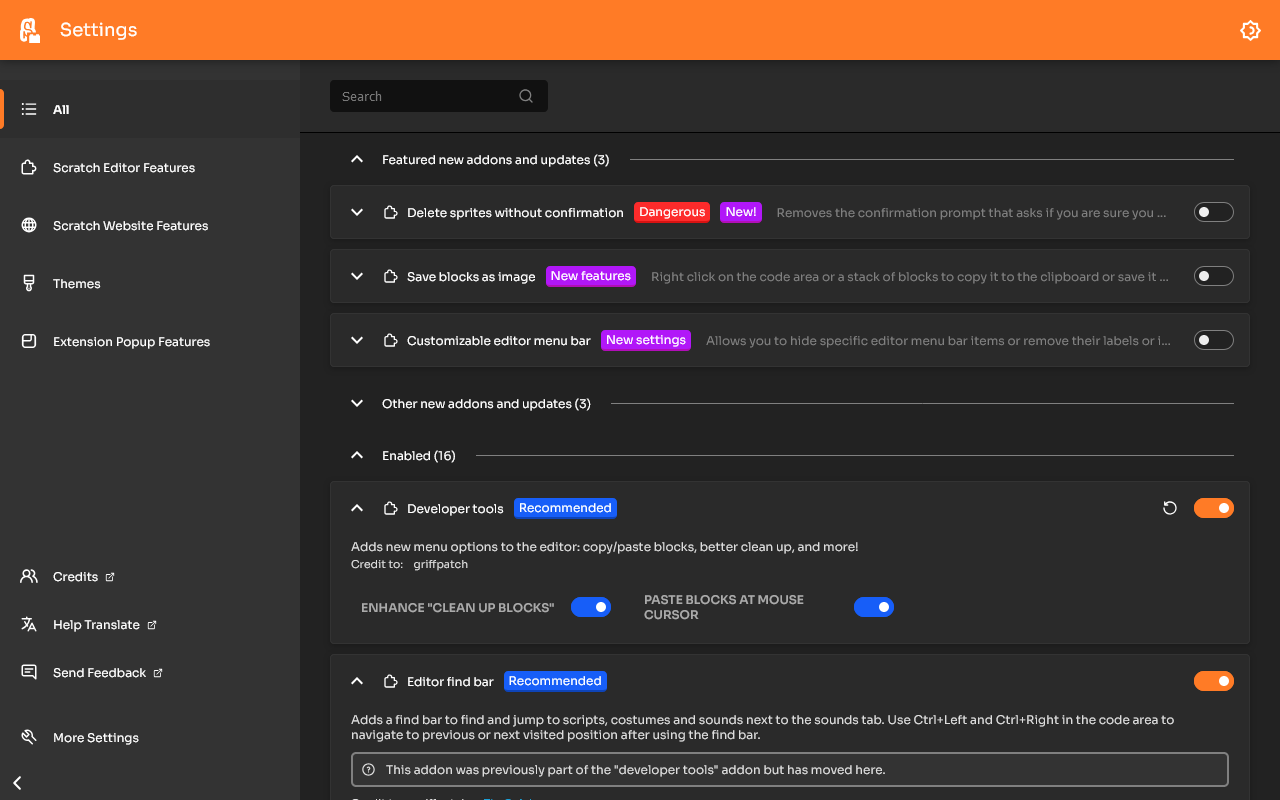Click the list icon beside All

pos(29,109)
